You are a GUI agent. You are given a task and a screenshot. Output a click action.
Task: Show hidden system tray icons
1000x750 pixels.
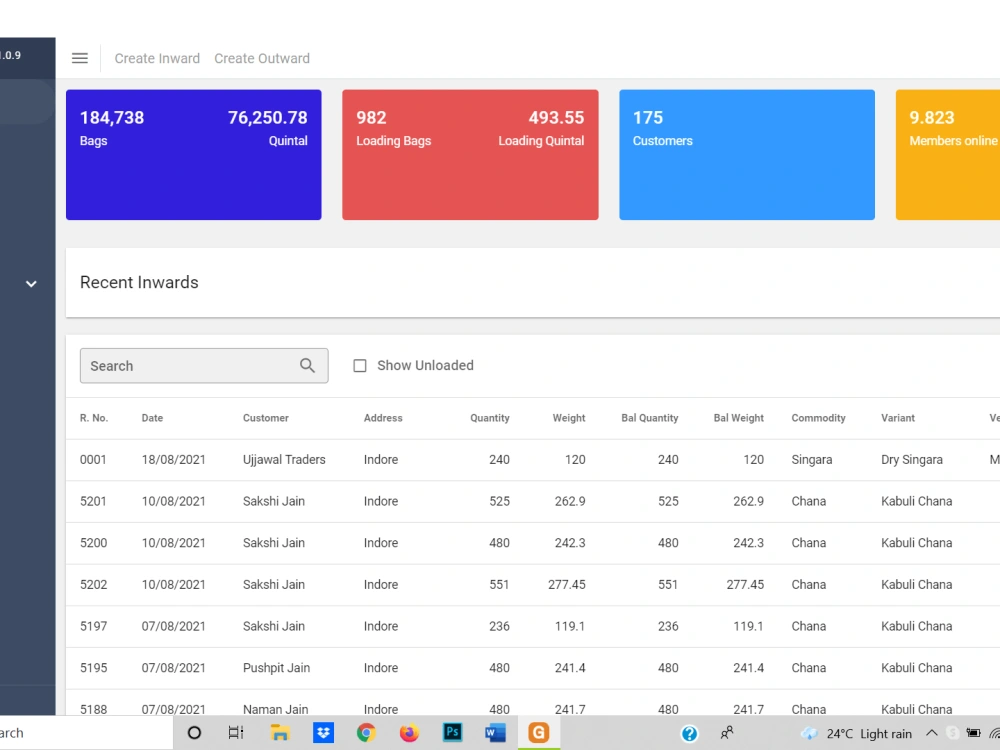click(932, 733)
